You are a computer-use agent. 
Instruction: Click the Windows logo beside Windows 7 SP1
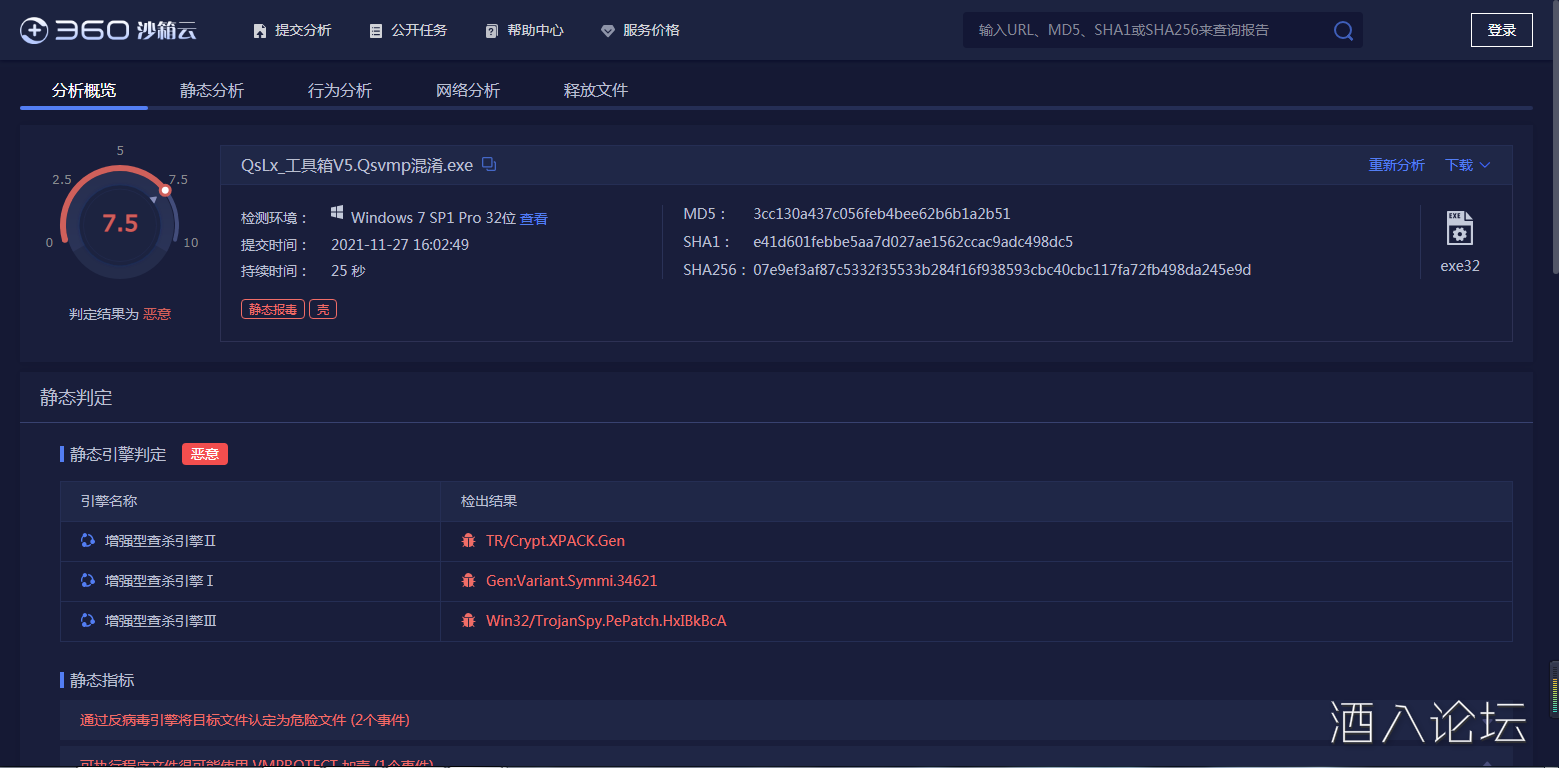[x=338, y=214]
